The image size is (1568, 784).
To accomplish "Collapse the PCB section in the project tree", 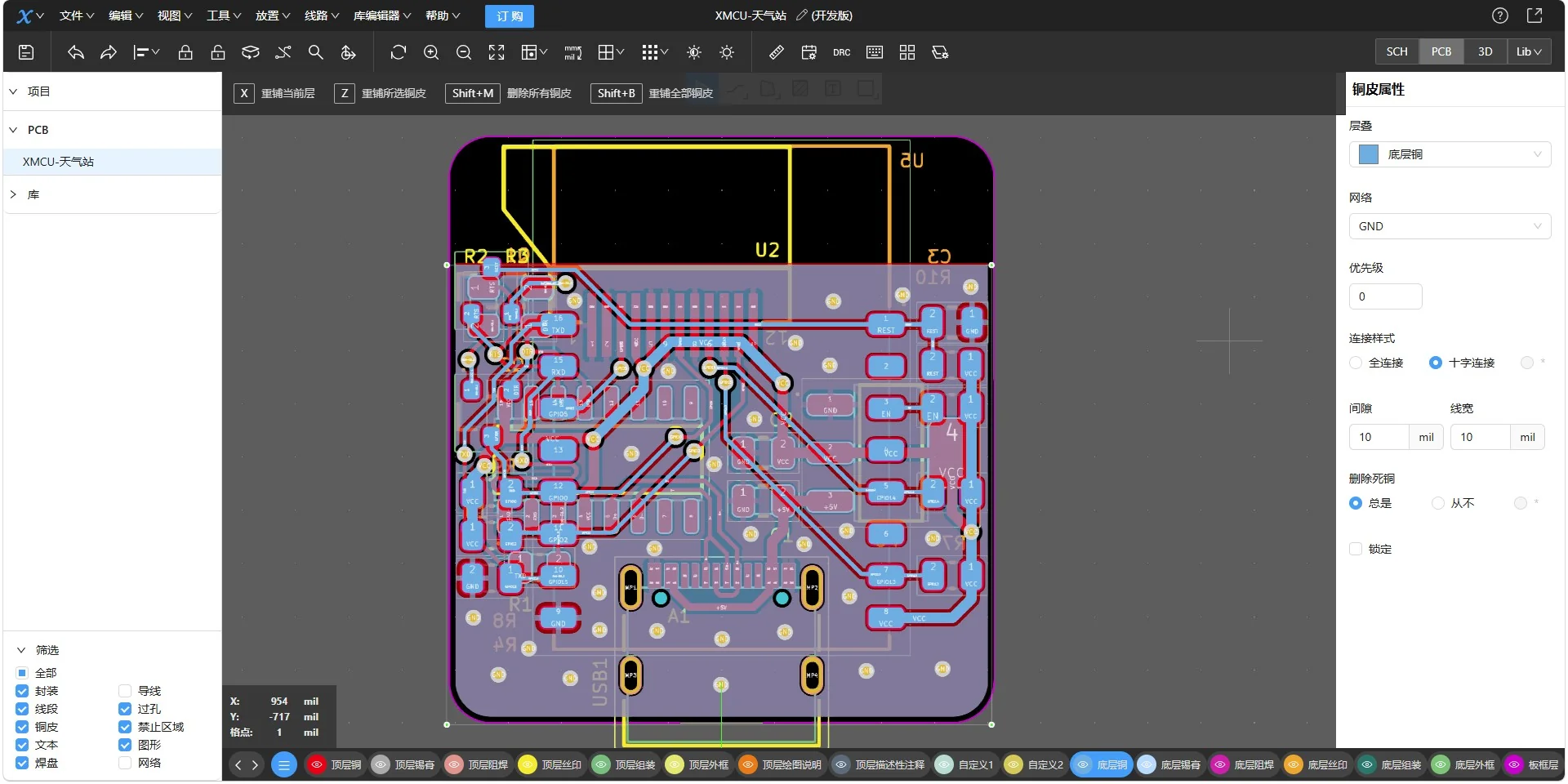I will tap(13, 130).
